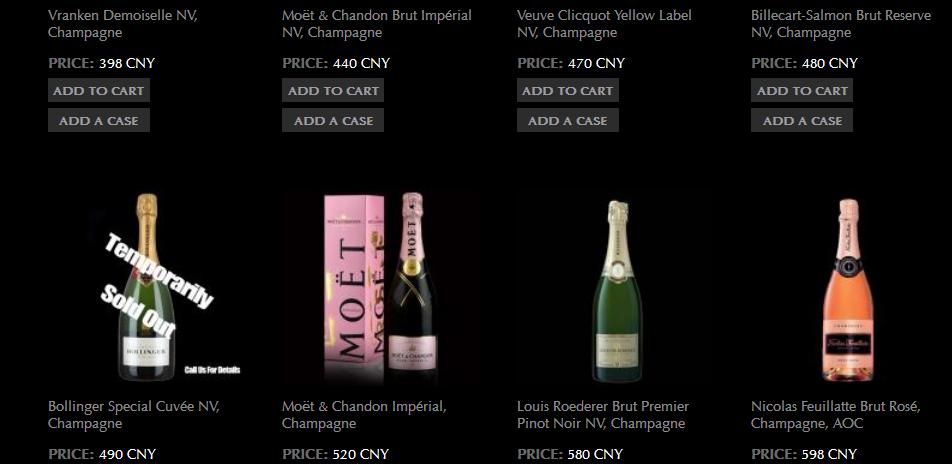Open Bollinger Special Cuvée NV product link
952x464 pixels.
click(134, 414)
